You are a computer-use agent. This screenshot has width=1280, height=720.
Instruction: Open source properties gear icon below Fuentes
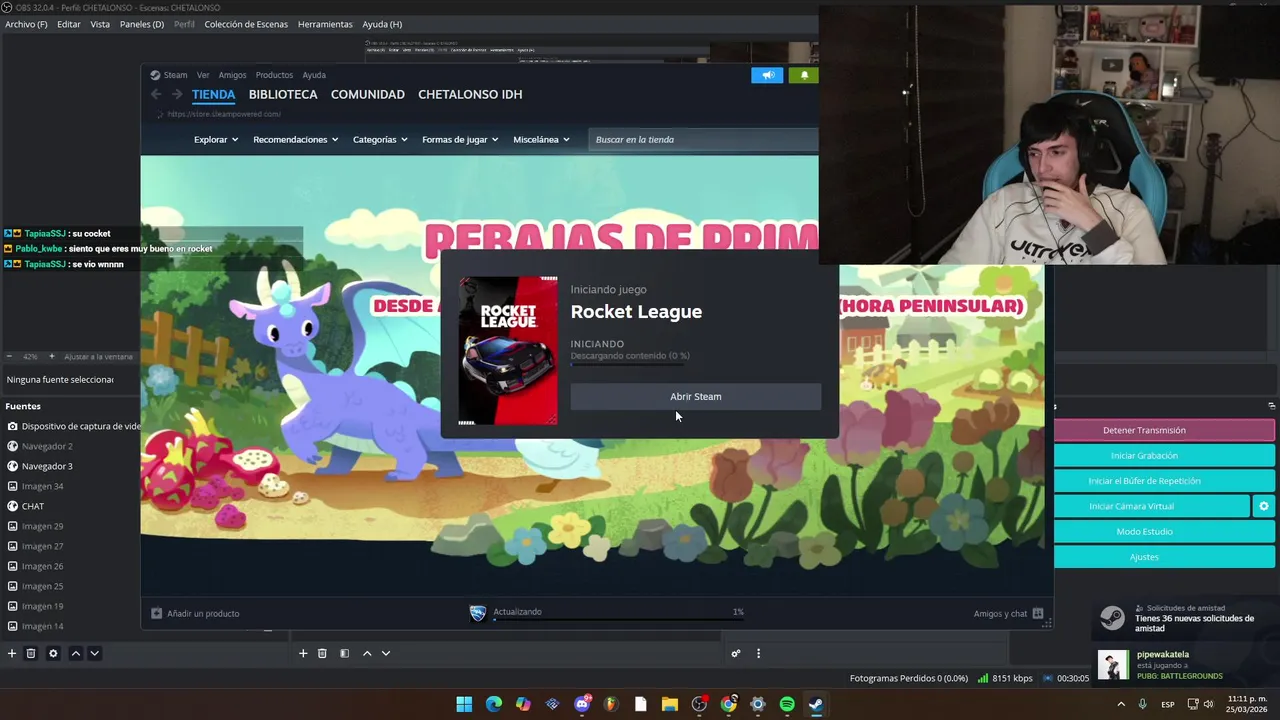[53, 653]
